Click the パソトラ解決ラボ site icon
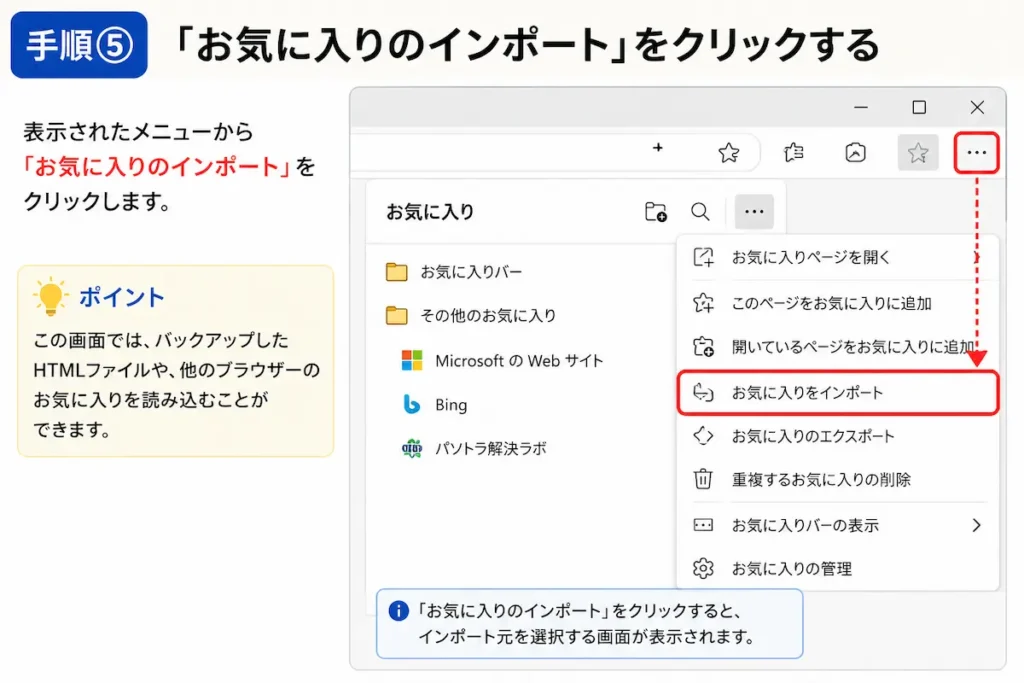1024x683 pixels. [411, 449]
